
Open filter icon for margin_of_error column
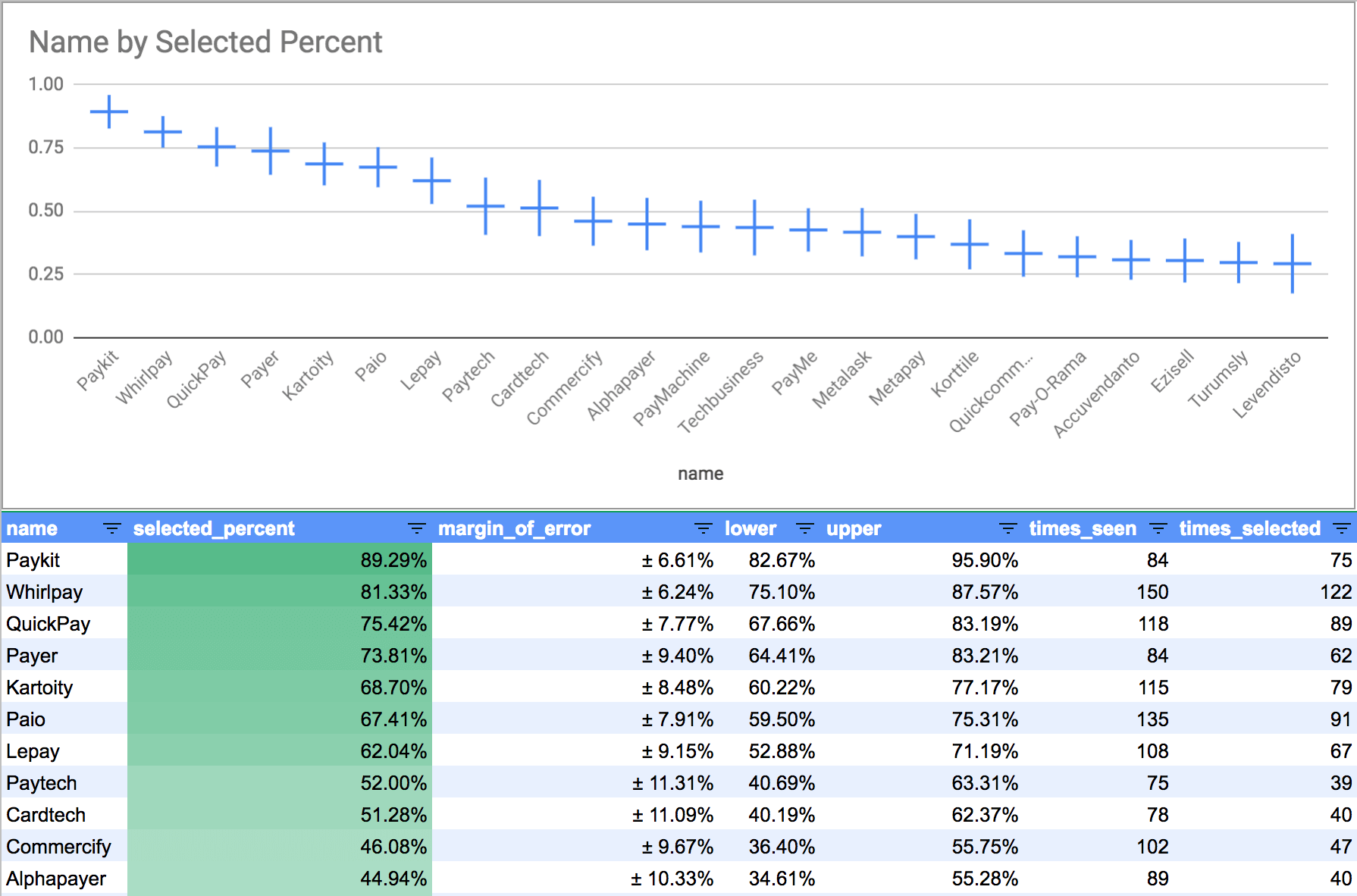(x=703, y=528)
